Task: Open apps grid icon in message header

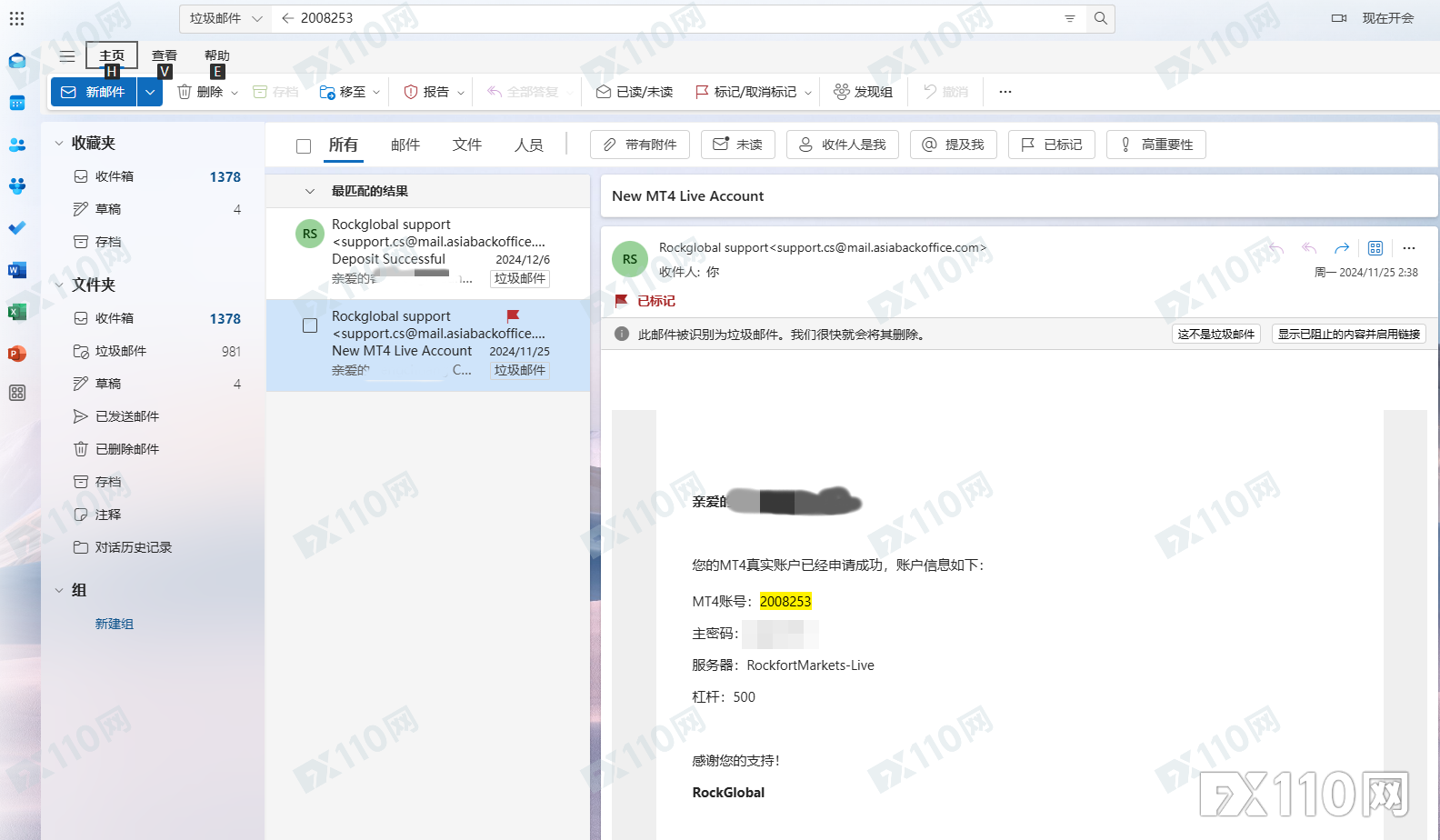Action: coord(1375,248)
